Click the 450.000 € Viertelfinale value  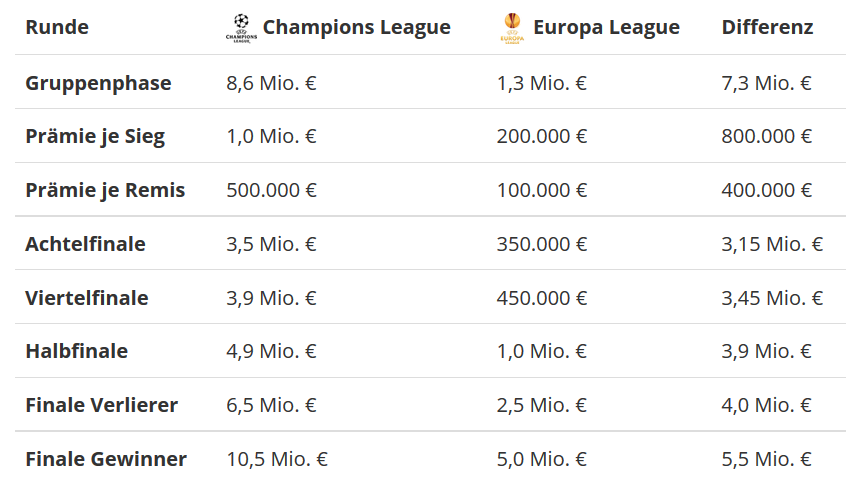pyautogui.click(x=542, y=298)
